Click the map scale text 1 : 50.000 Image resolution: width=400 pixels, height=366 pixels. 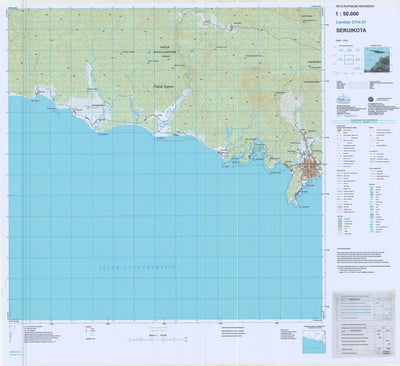[347, 14]
